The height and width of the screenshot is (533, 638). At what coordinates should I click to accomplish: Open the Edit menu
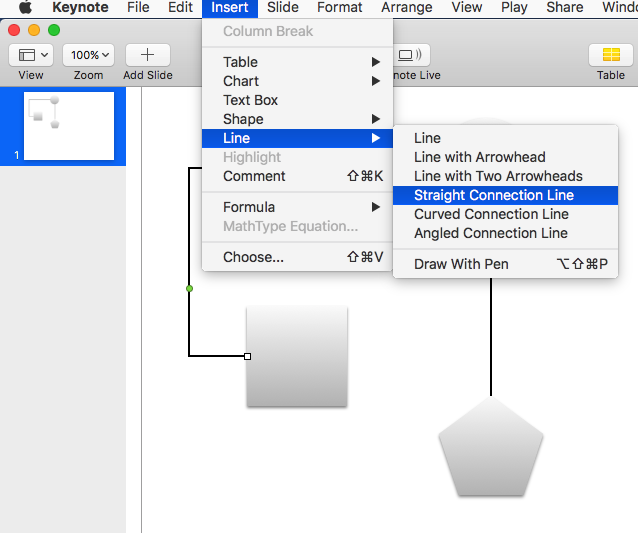pyautogui.click(x=180, y=7)
